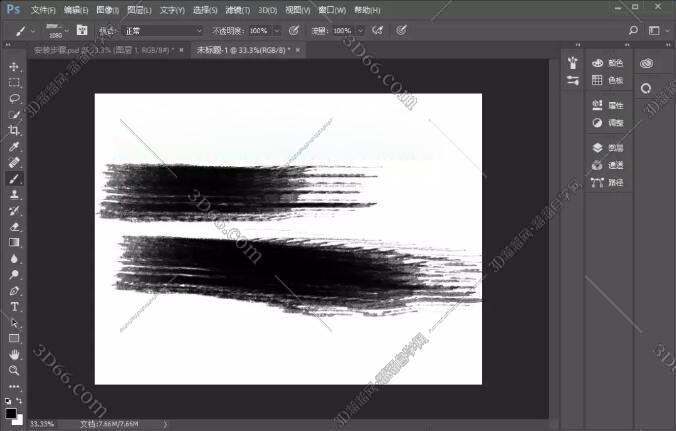Select the Move tool
This screenshot has width=676, height=431.
click(14, 66)
